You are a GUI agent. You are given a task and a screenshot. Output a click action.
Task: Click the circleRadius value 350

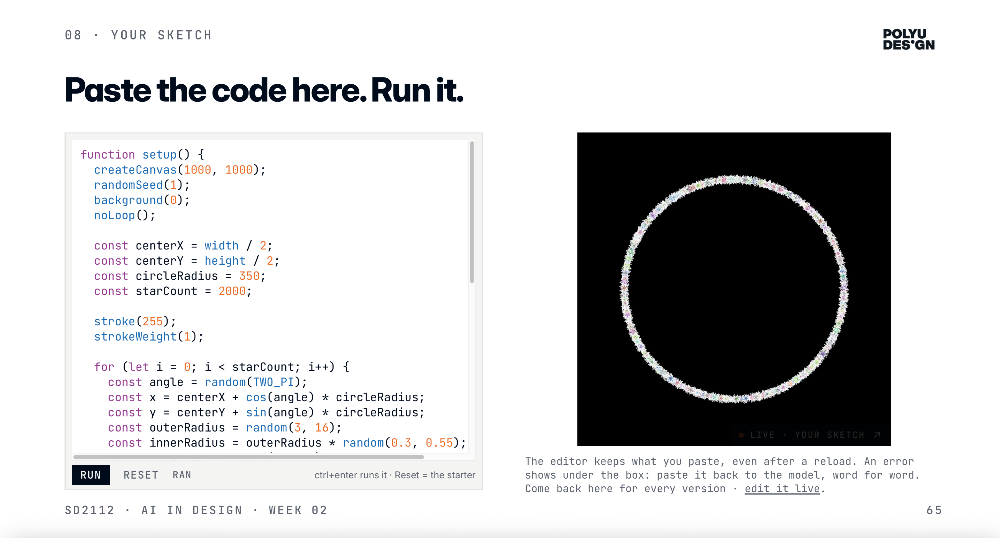(249, 276)
